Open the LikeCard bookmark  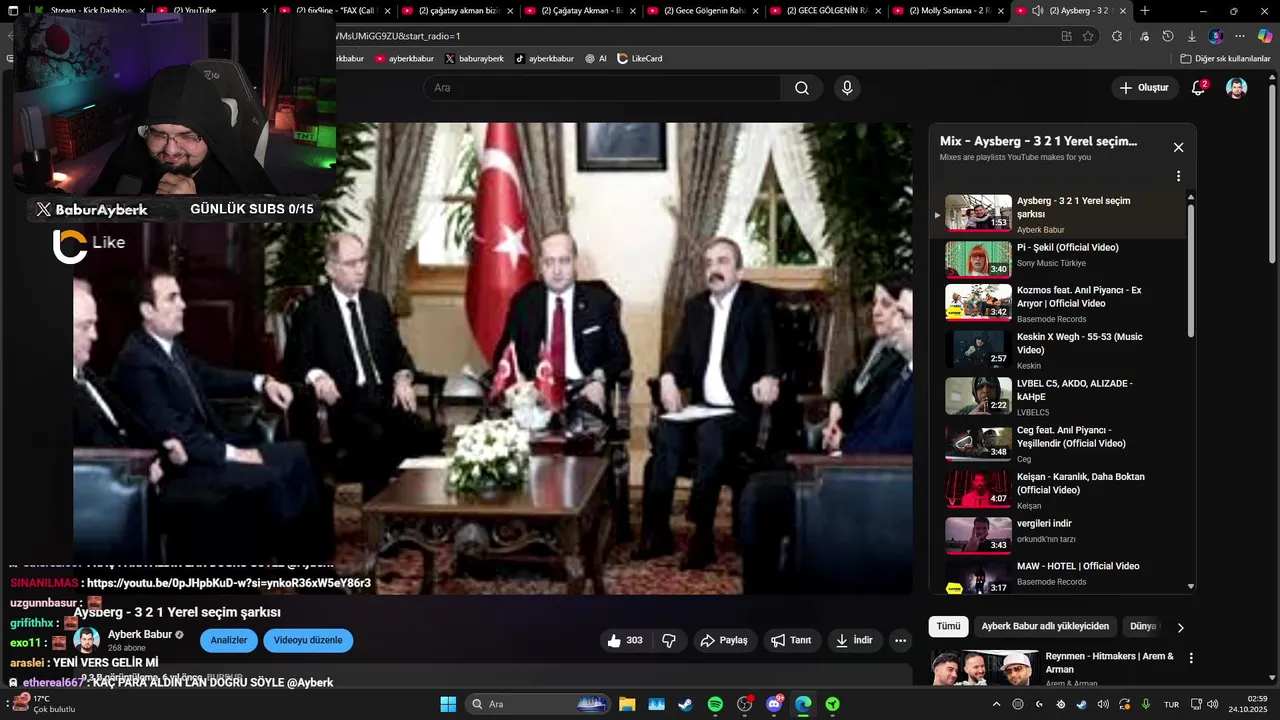[x=640, y=59]
